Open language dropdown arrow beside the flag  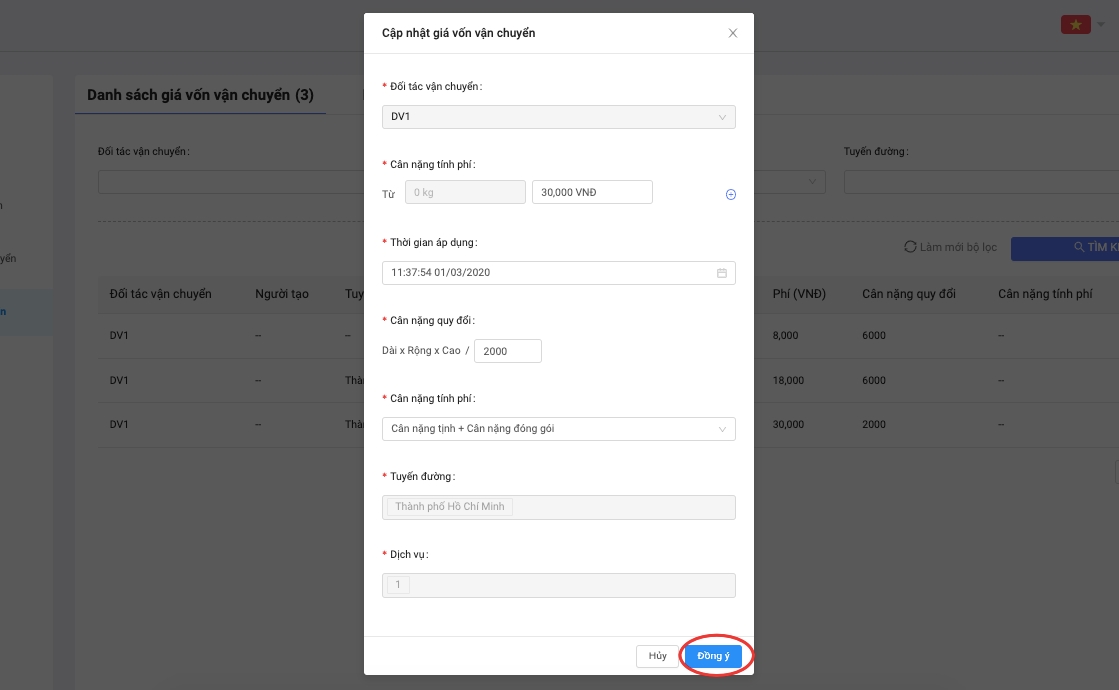[x=1101, y=25]
